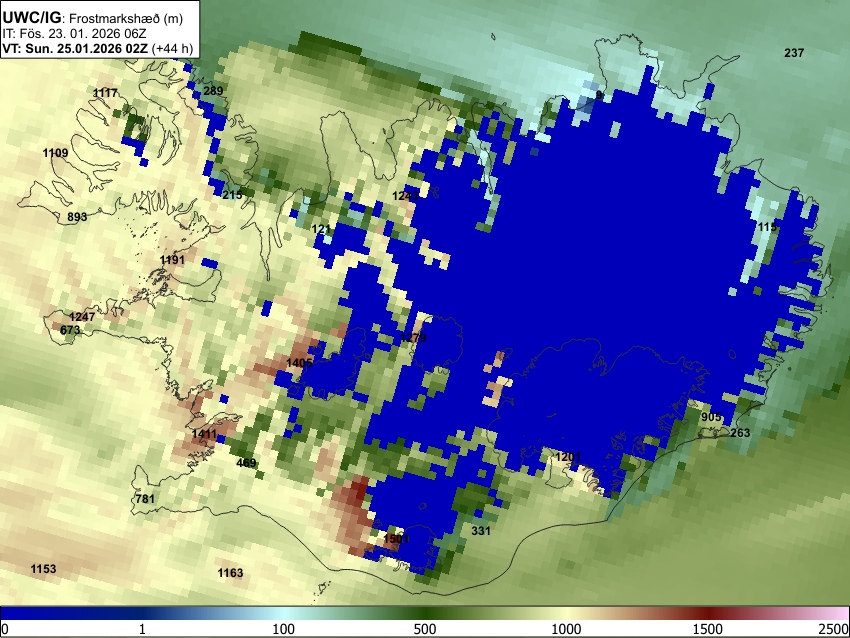Screen dimensions: 850x638
Task: Click the IT: Fös. 23. 01. 2026 06Z line
Action: point(74,33)
